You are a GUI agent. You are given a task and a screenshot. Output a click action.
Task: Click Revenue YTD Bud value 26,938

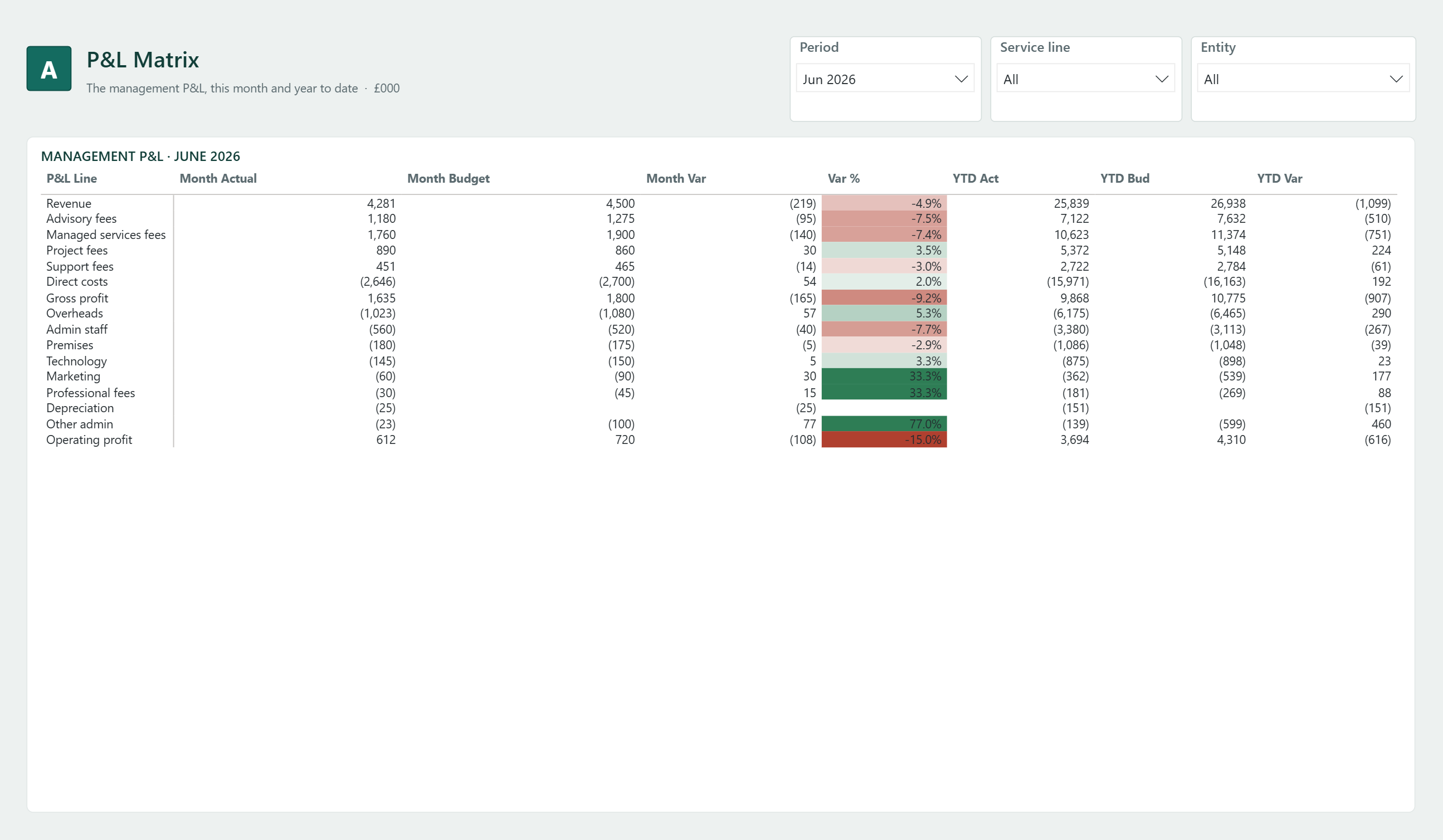tap(1228, 203)
